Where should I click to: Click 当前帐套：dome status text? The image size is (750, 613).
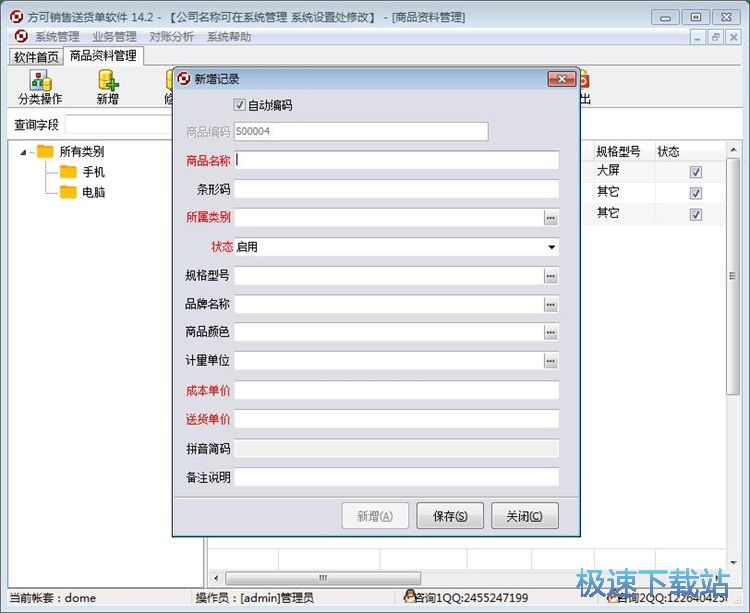53,598
